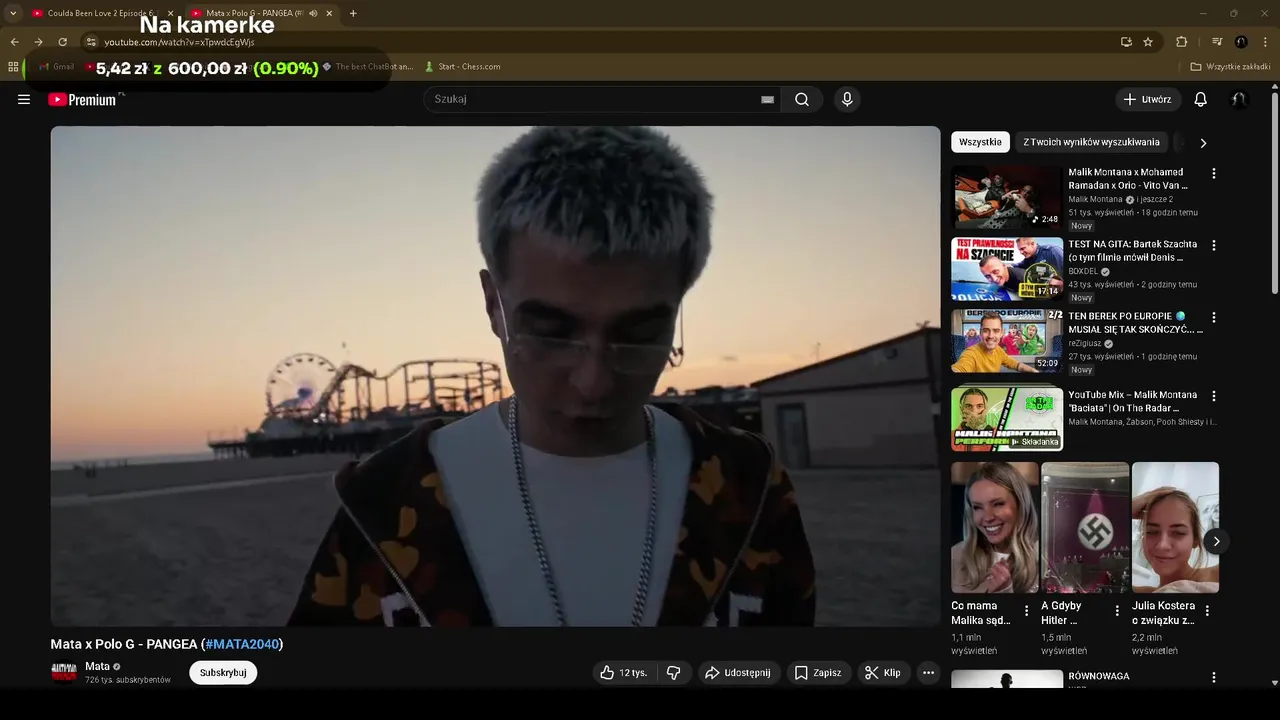This screenshot has height=720, width=1280.
Task: Open options for A Gdyby Hitler short
Action: (x=1117, y=610)
